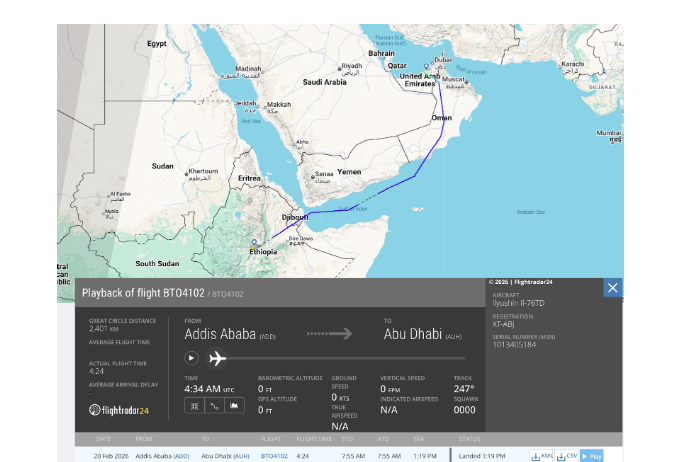
Task: Click the serial number 1013405184
Action: (x=514, y=344)
